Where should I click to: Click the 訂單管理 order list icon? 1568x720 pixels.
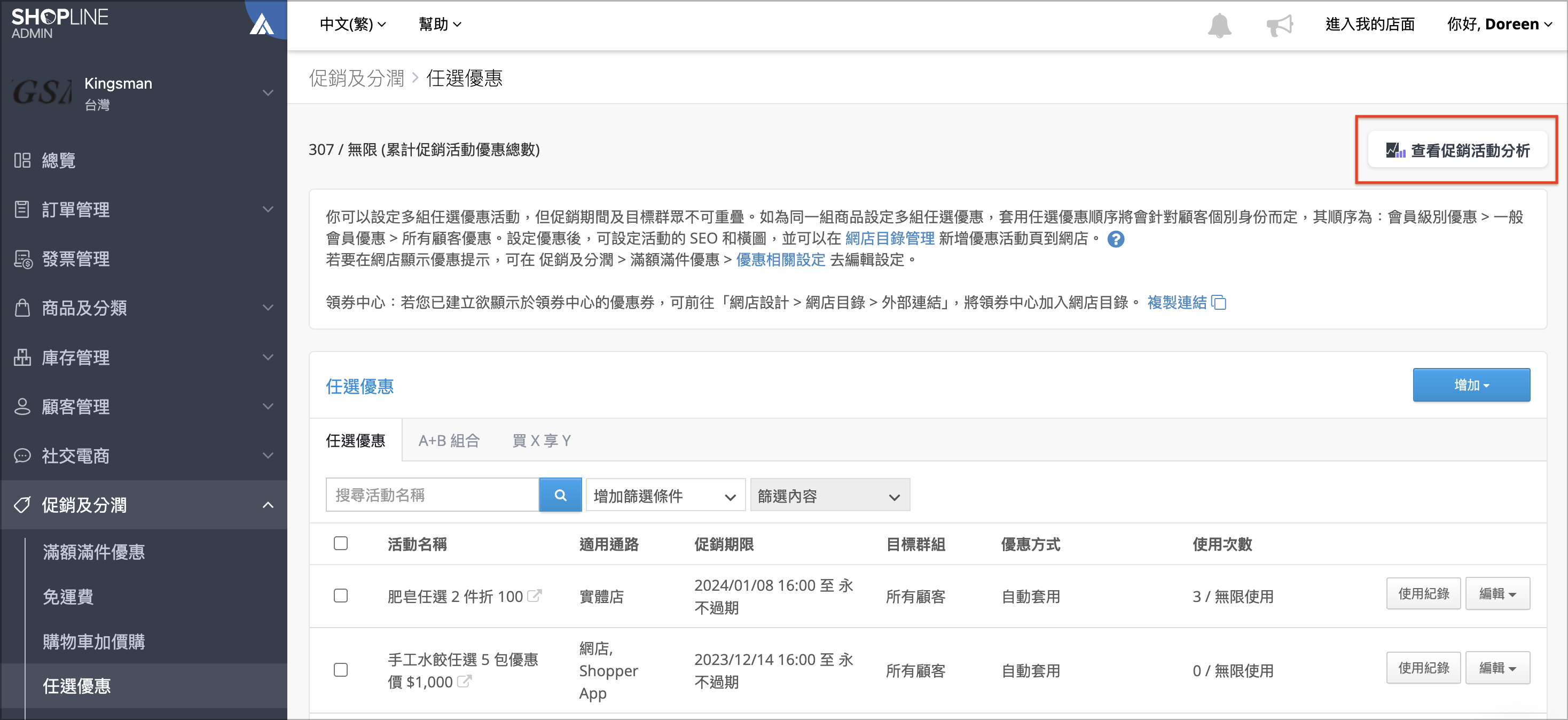point(22,209)
